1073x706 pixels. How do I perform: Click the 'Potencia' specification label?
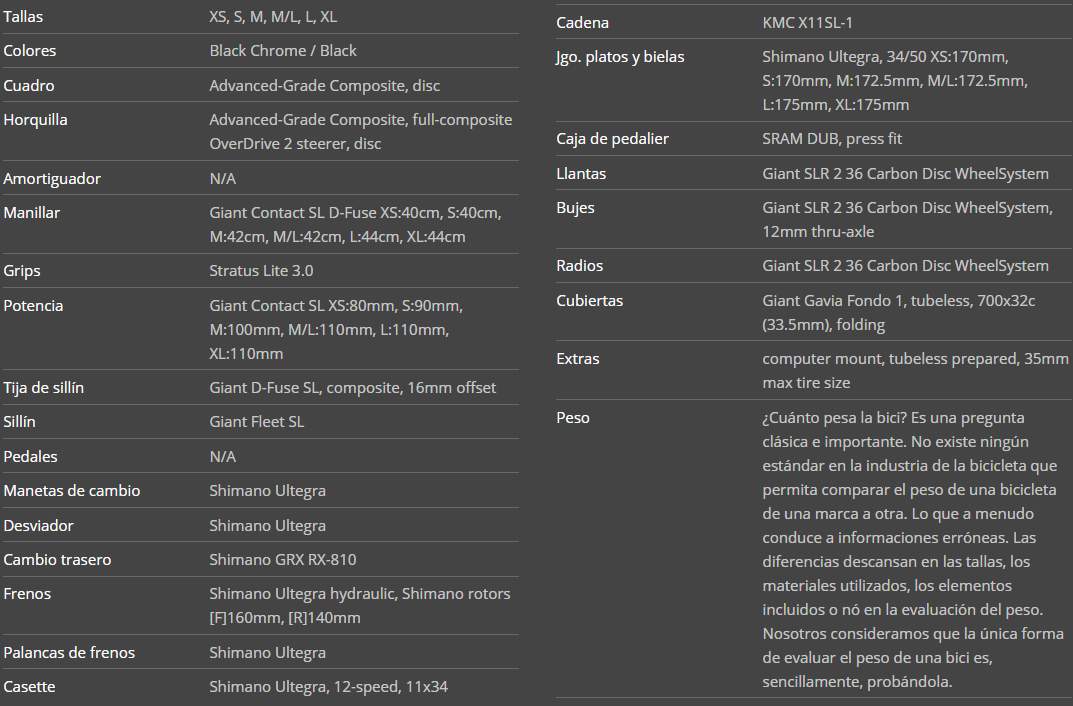click(33, 306)
